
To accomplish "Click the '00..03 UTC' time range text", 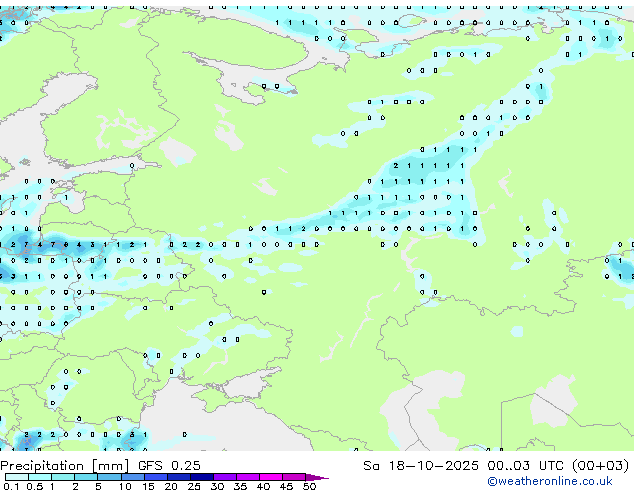I will tap(525, 466).
